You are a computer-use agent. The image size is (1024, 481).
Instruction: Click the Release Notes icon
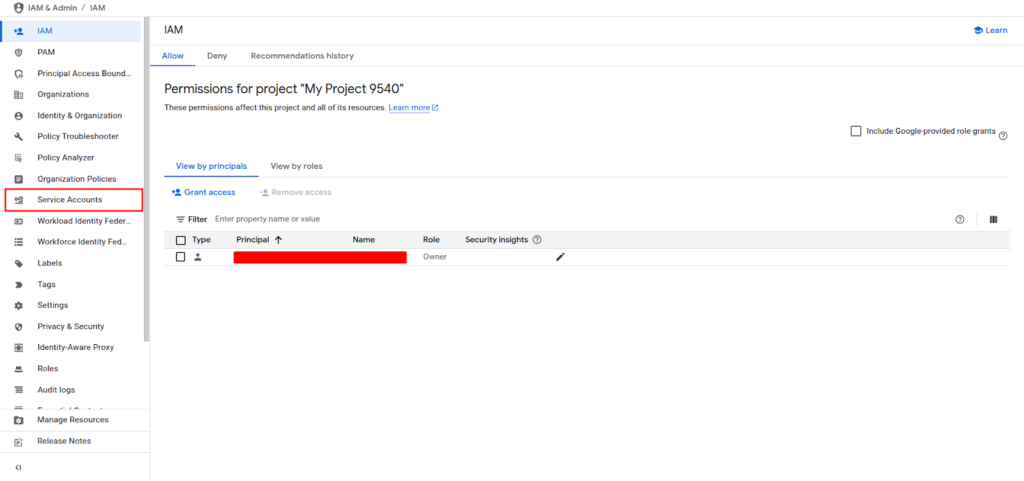tap(18, 442)
